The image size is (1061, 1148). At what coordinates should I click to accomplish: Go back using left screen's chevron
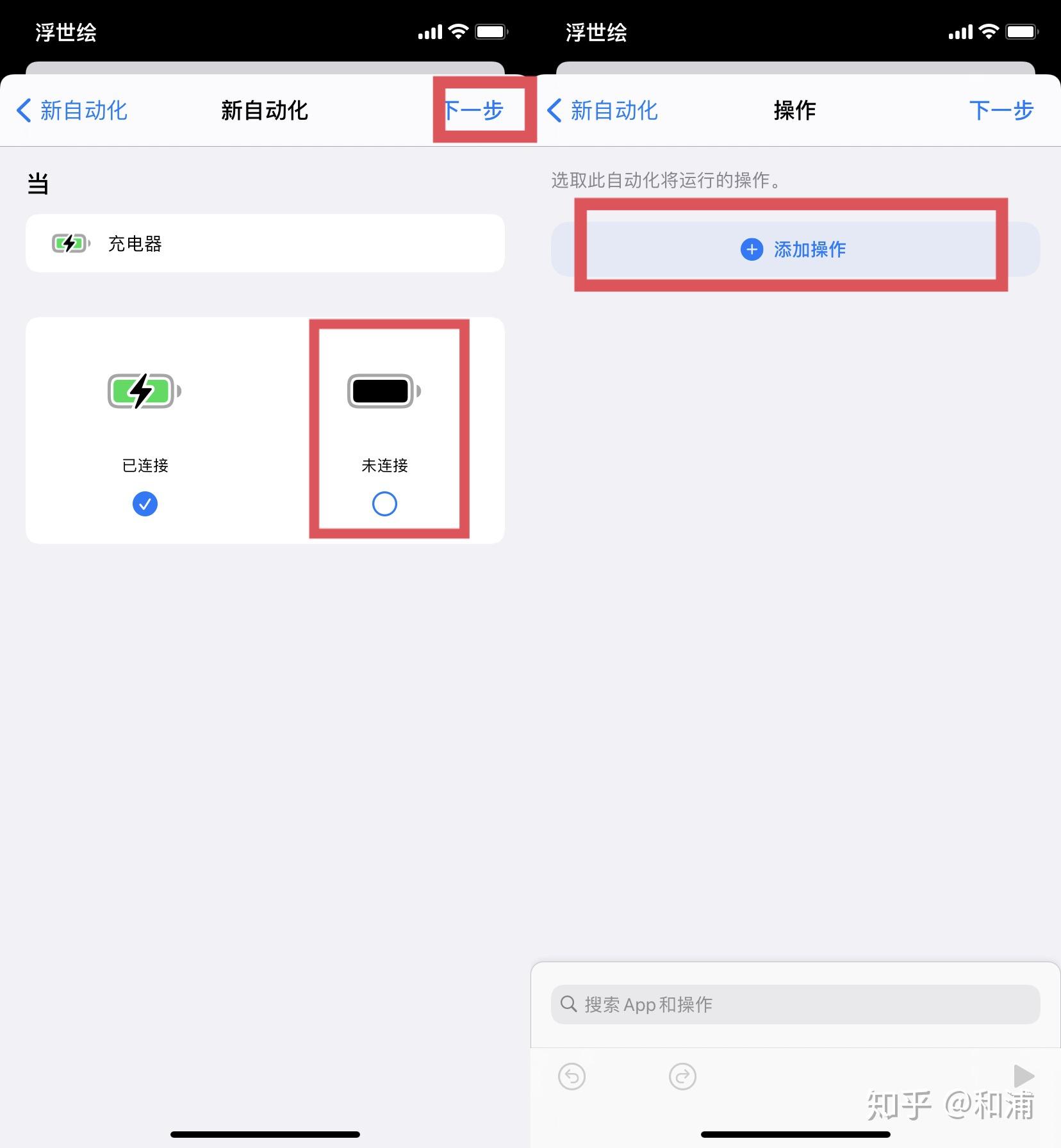[23, 110]
